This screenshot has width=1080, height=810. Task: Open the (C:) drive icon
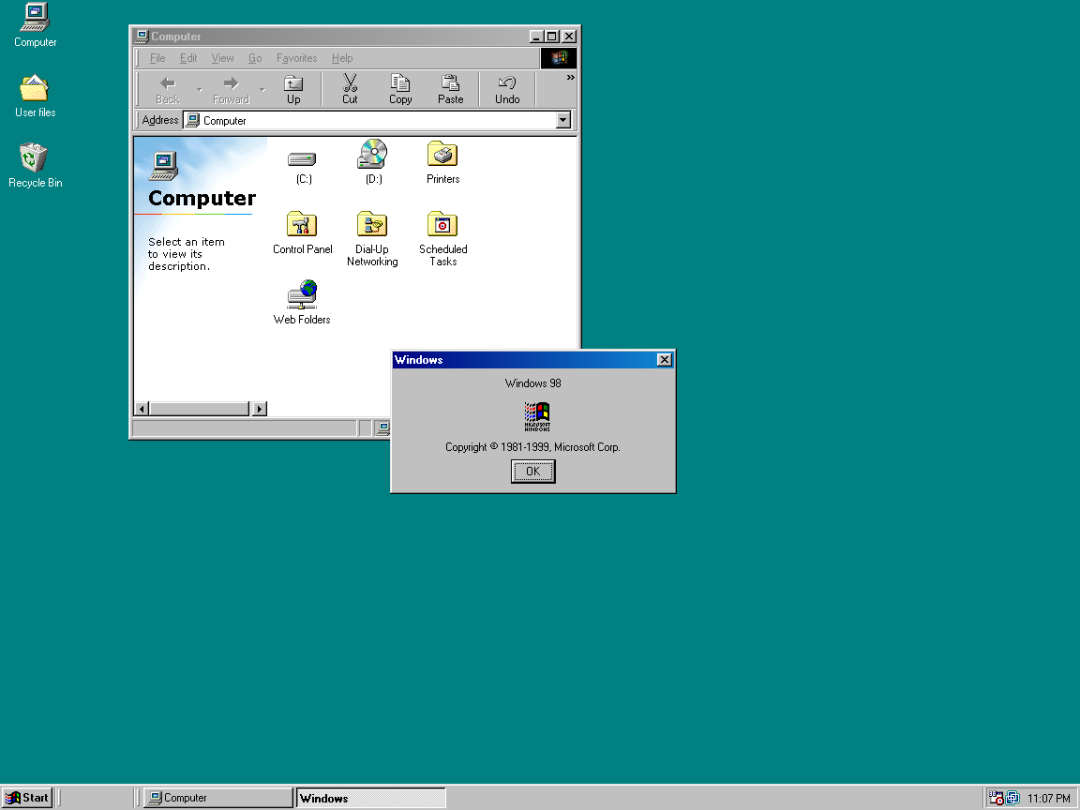pos(302,158)
